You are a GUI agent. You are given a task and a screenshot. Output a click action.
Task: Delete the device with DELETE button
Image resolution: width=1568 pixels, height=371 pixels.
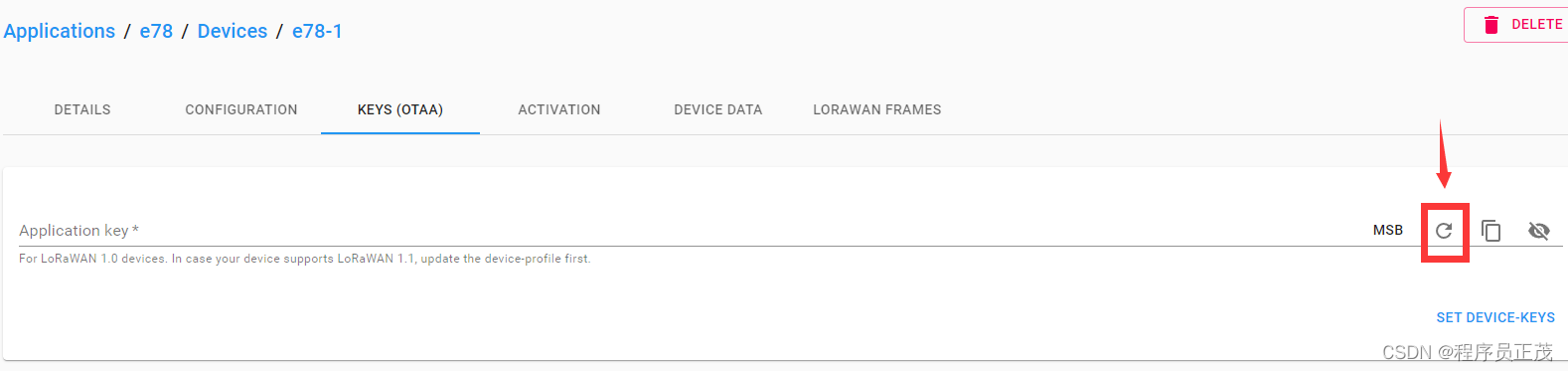coord(1516,25)
